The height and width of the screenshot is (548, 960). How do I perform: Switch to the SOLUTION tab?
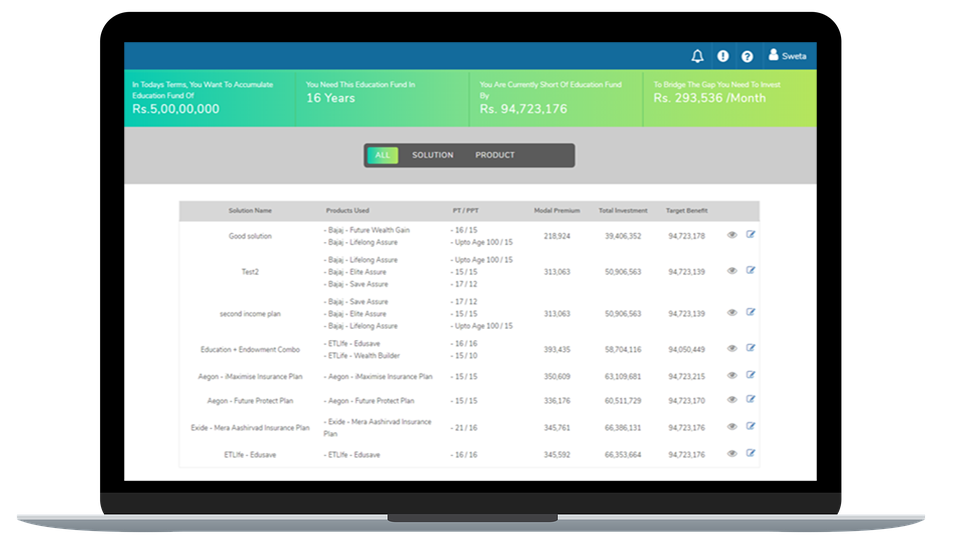tap(432, 155)
